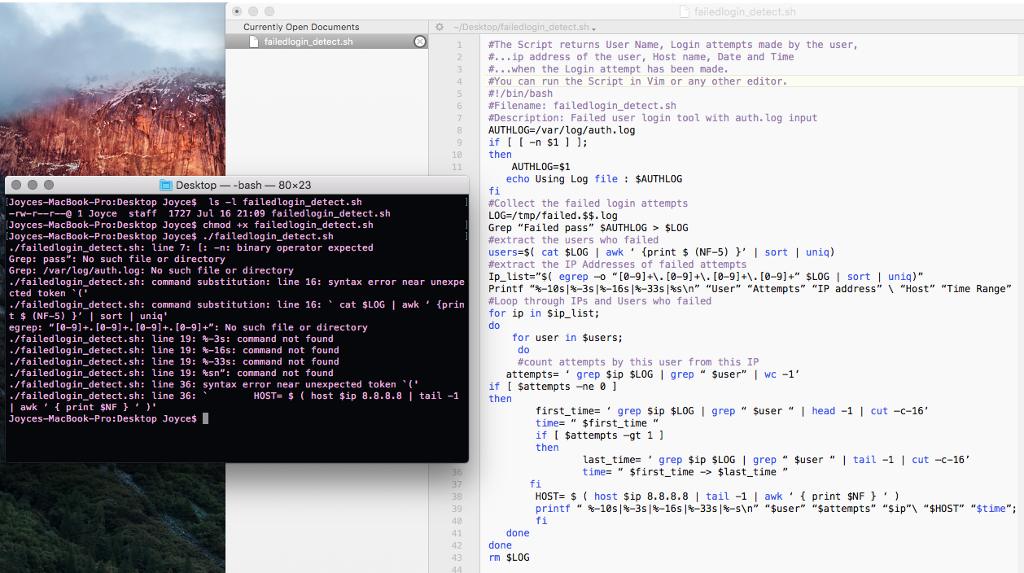Click the Terminal prompt line with the cursor
Image resolution: width=1024 pixels, height=573 pixels.
(108, 419)
